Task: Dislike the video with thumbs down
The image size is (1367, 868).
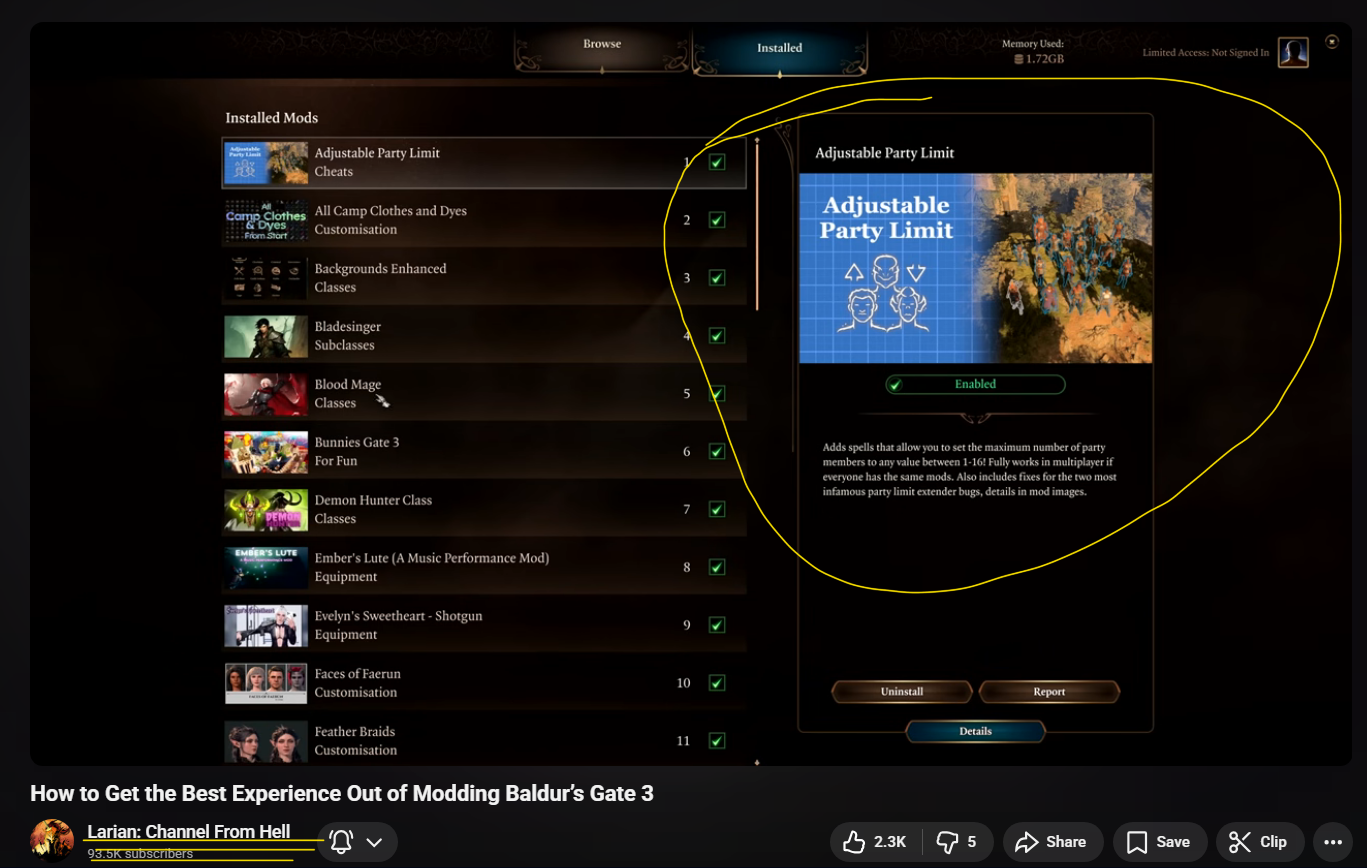Action: [956, 842]
